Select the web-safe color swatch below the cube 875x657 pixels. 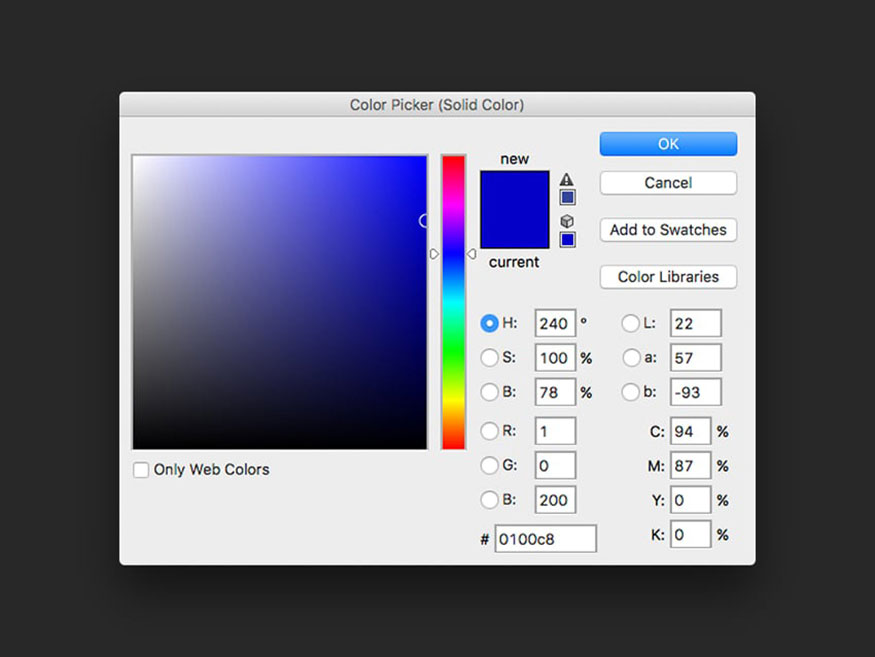click(x=568, y=239)
